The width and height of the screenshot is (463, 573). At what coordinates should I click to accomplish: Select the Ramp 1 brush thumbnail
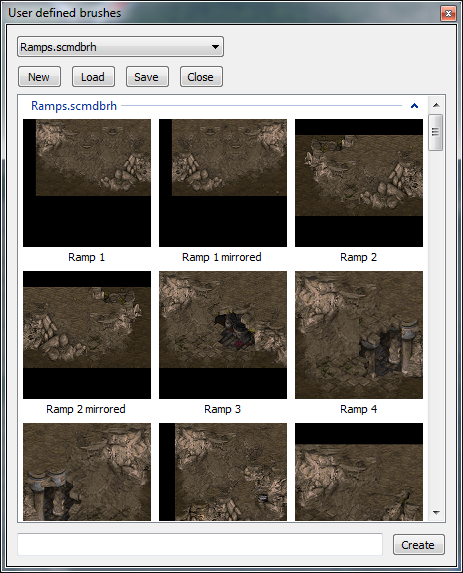pos(87,183)
